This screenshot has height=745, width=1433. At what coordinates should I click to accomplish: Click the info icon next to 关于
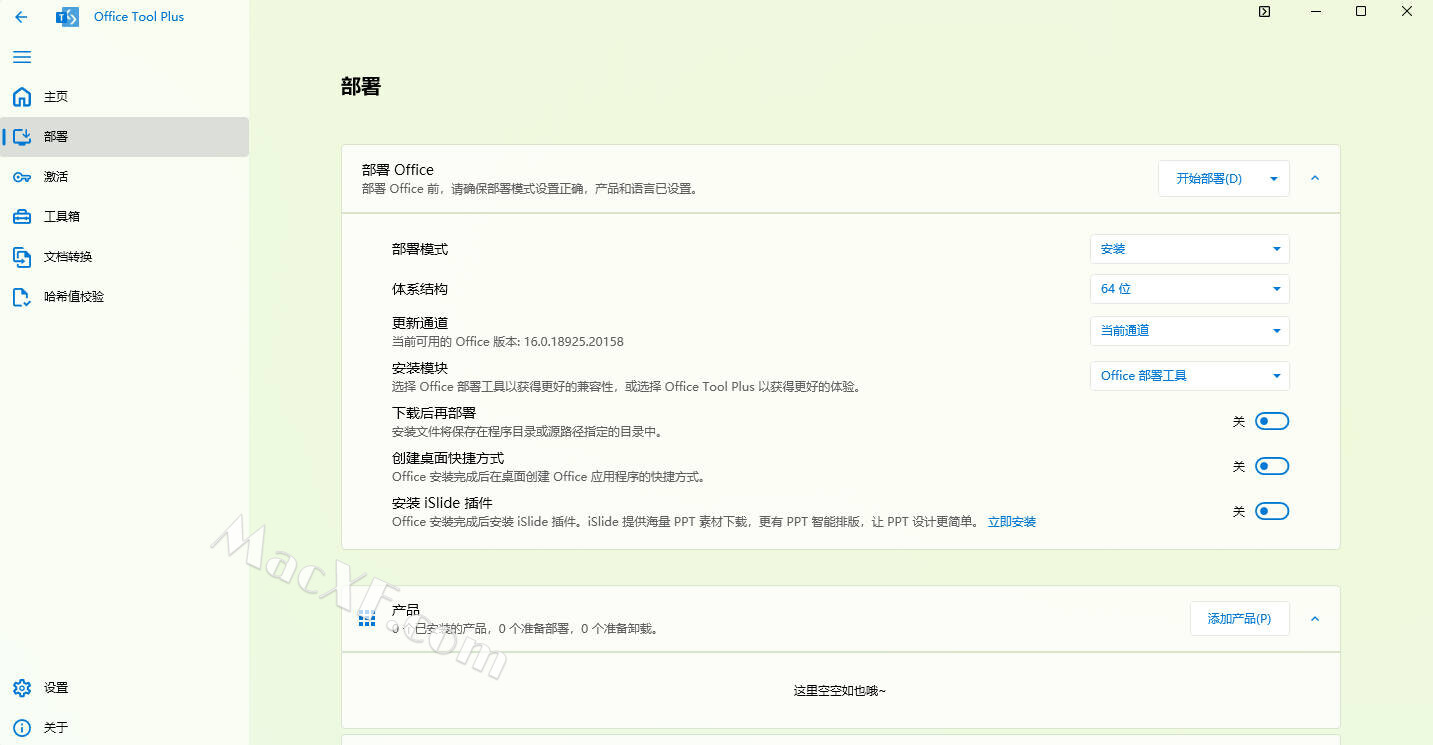pos(22,728)
